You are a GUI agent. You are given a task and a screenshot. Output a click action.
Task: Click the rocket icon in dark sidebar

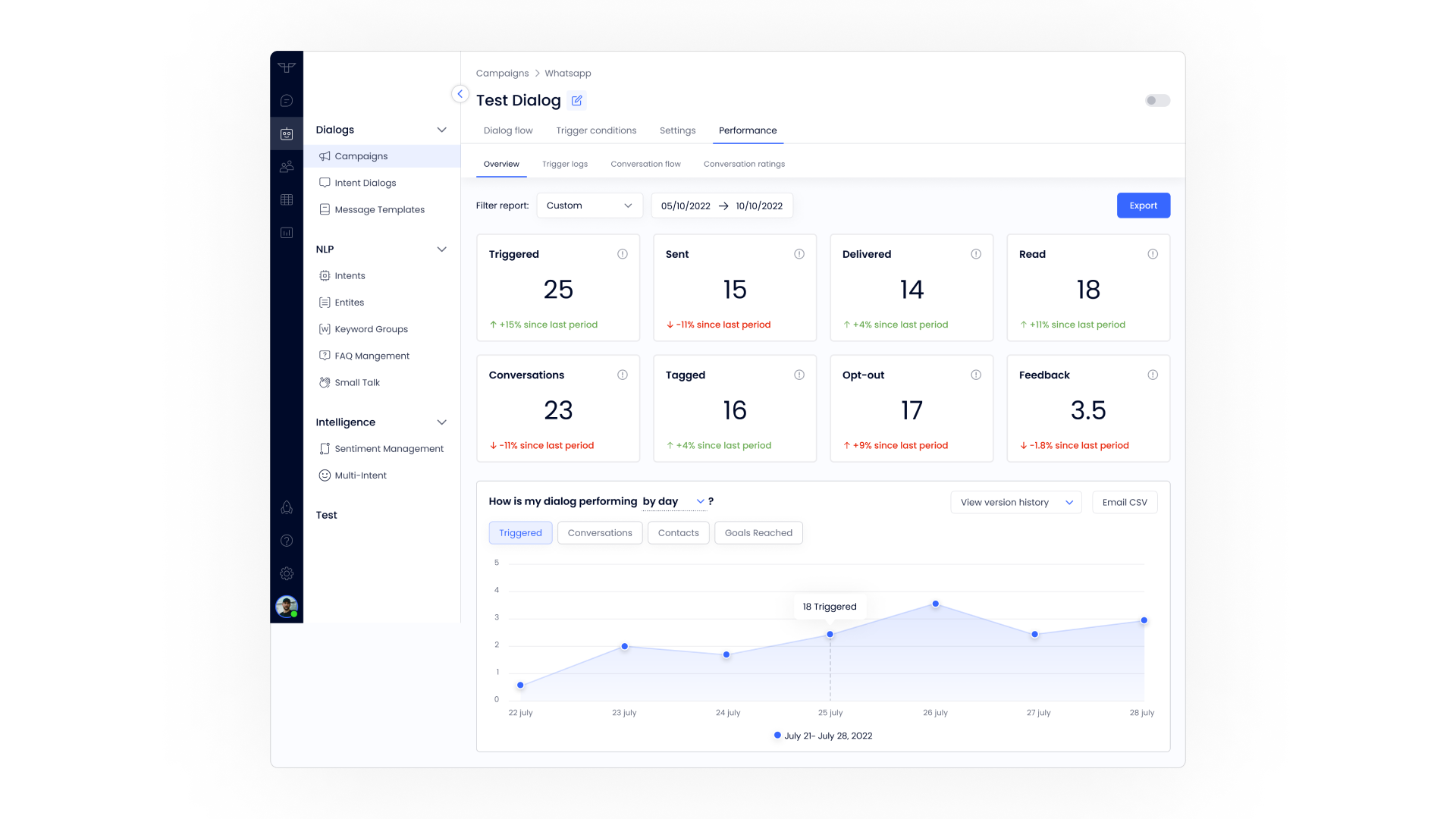click(x=287, y=507)
